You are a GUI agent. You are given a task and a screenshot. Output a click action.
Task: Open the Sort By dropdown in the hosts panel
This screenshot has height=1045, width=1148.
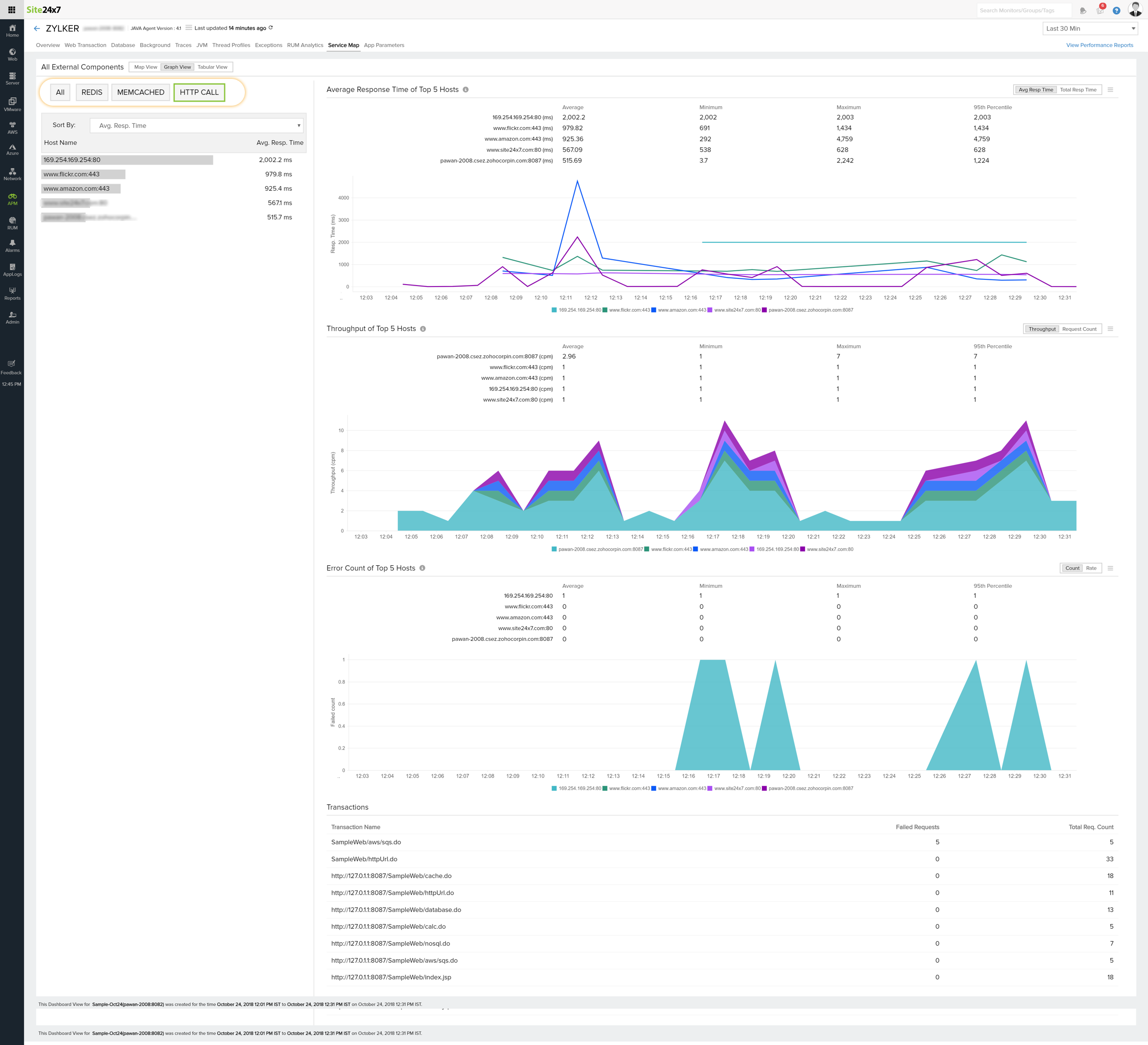coord(197,125)
